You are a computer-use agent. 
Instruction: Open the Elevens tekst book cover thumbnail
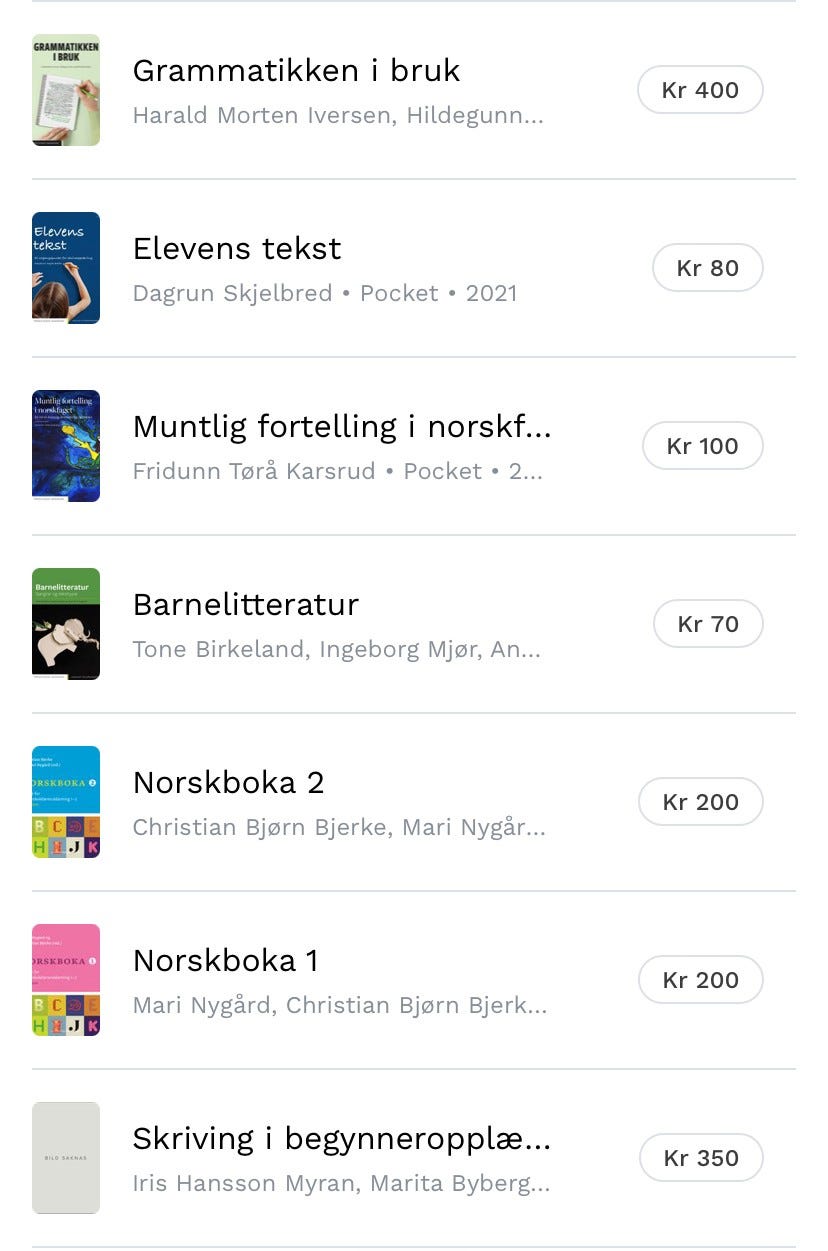(66, 268)
